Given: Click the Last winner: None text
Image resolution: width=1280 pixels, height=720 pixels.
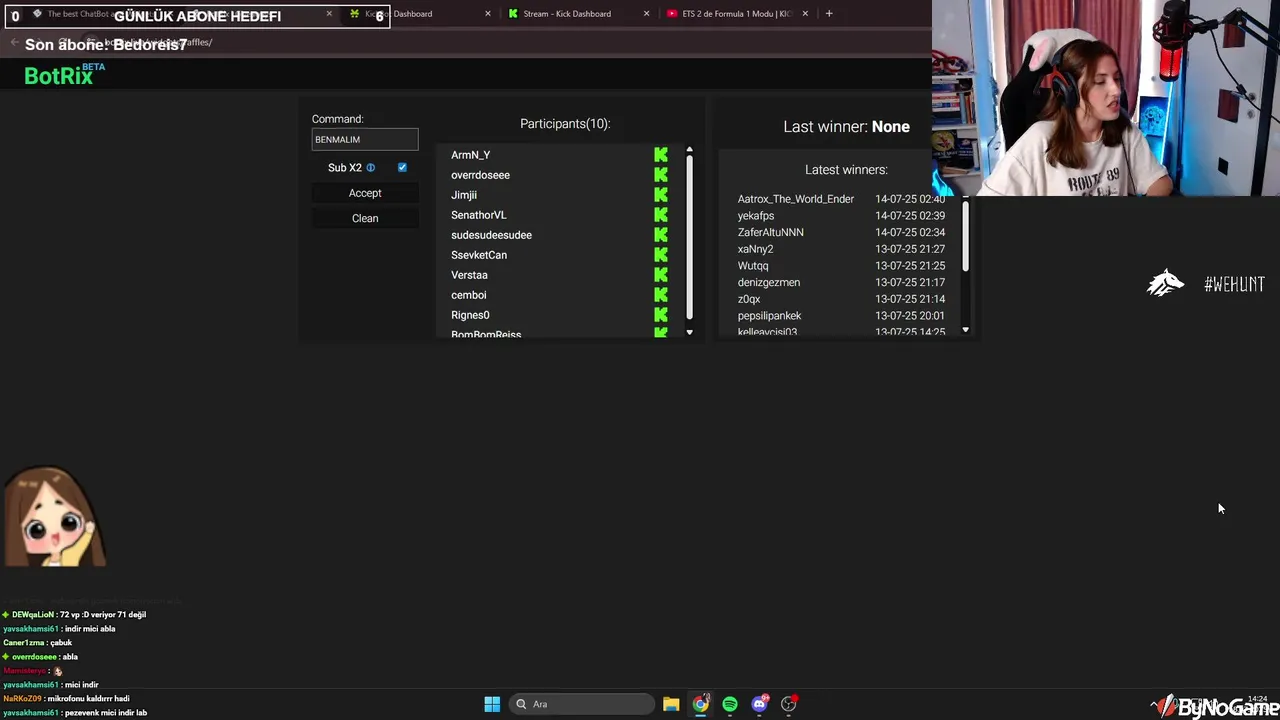Looking at the screenshot, I should (x=846, y=127).
